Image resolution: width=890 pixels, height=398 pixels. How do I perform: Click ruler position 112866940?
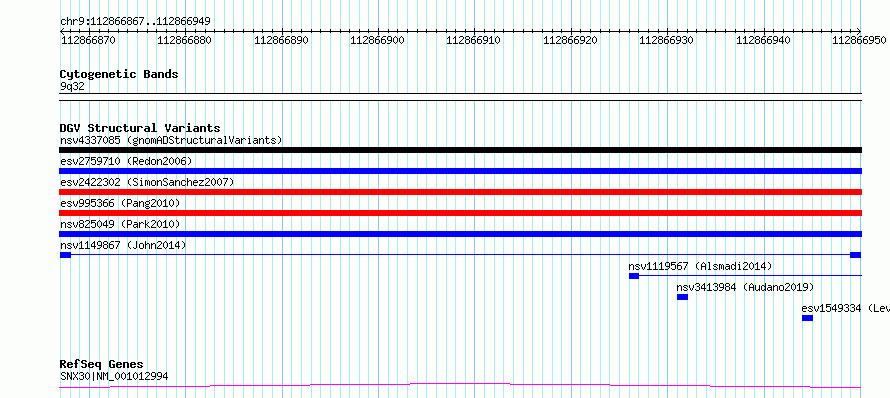[x=763, y=40]
